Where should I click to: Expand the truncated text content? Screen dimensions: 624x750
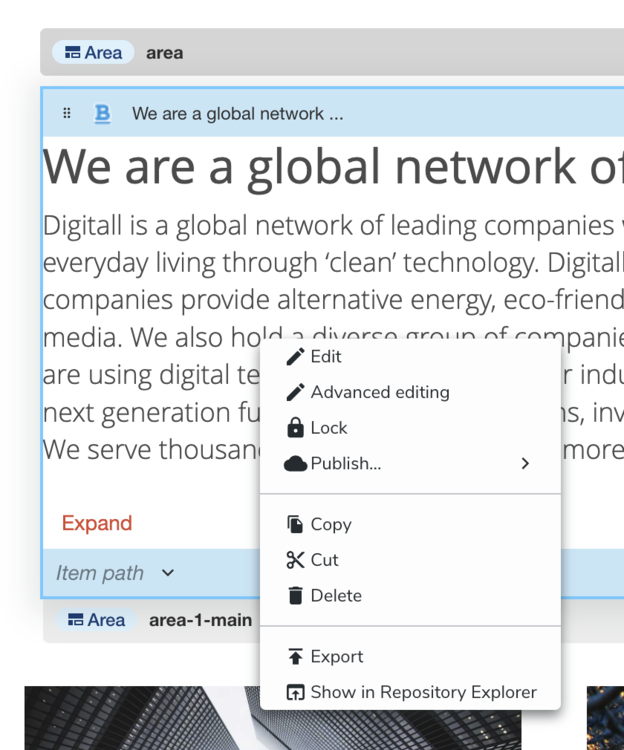click(x=97, y=523)
